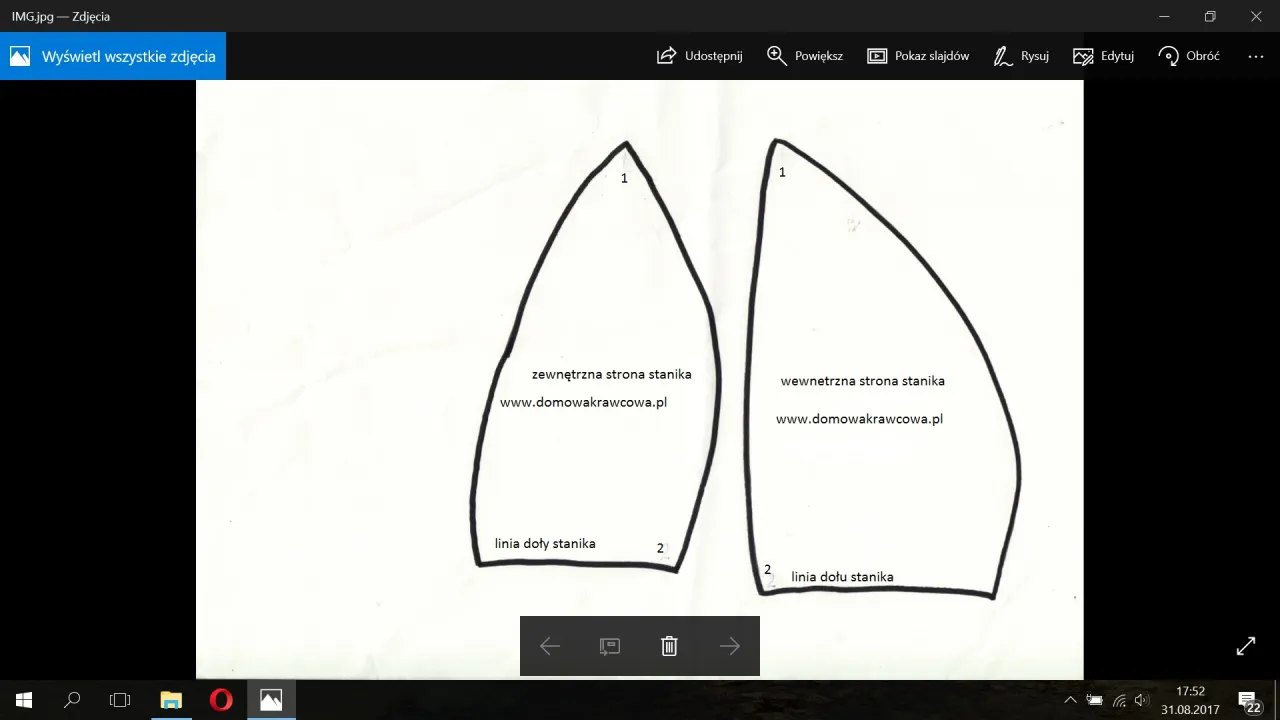Viewport: 1280px width, 720px height.
Task: Click the volume speaker tray icon
Action: [1142, 700]
